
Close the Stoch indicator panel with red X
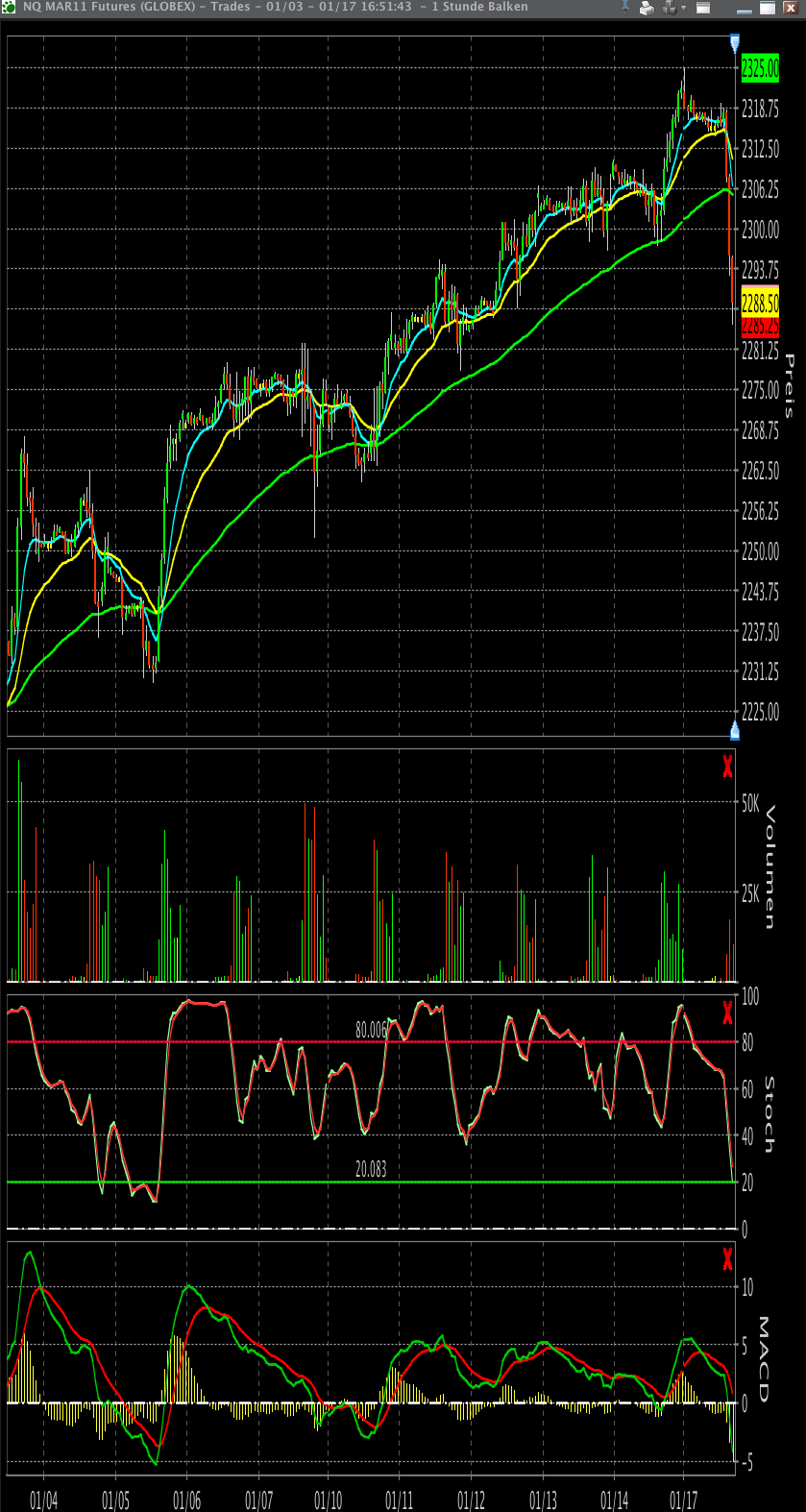tap(727, 1012)
